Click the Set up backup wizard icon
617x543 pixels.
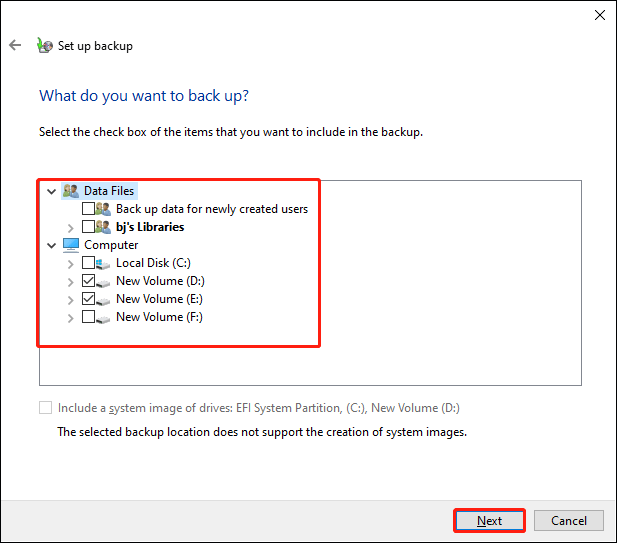(44, 45)
